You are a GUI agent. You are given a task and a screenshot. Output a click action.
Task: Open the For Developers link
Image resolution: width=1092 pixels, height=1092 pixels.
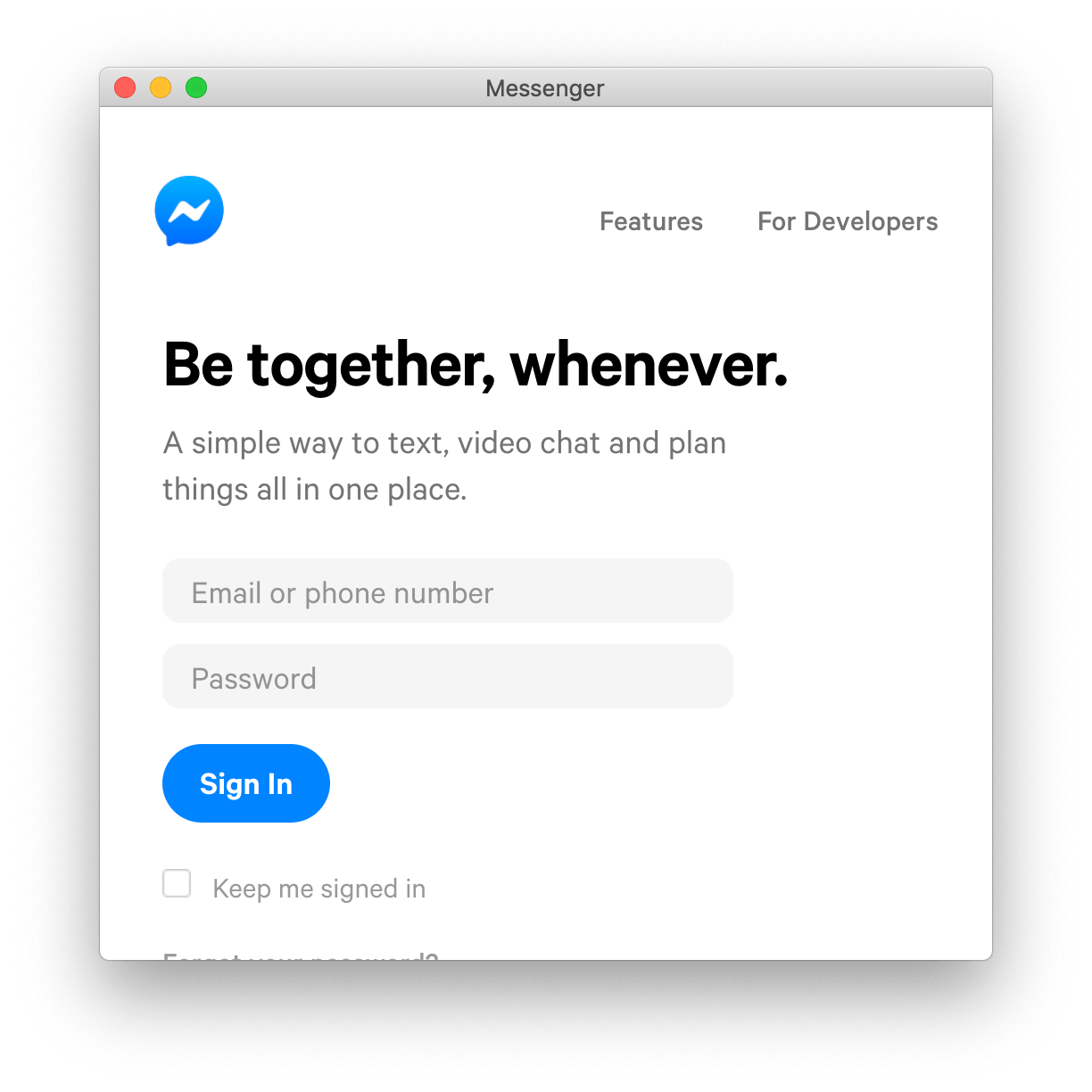(848, 221)
